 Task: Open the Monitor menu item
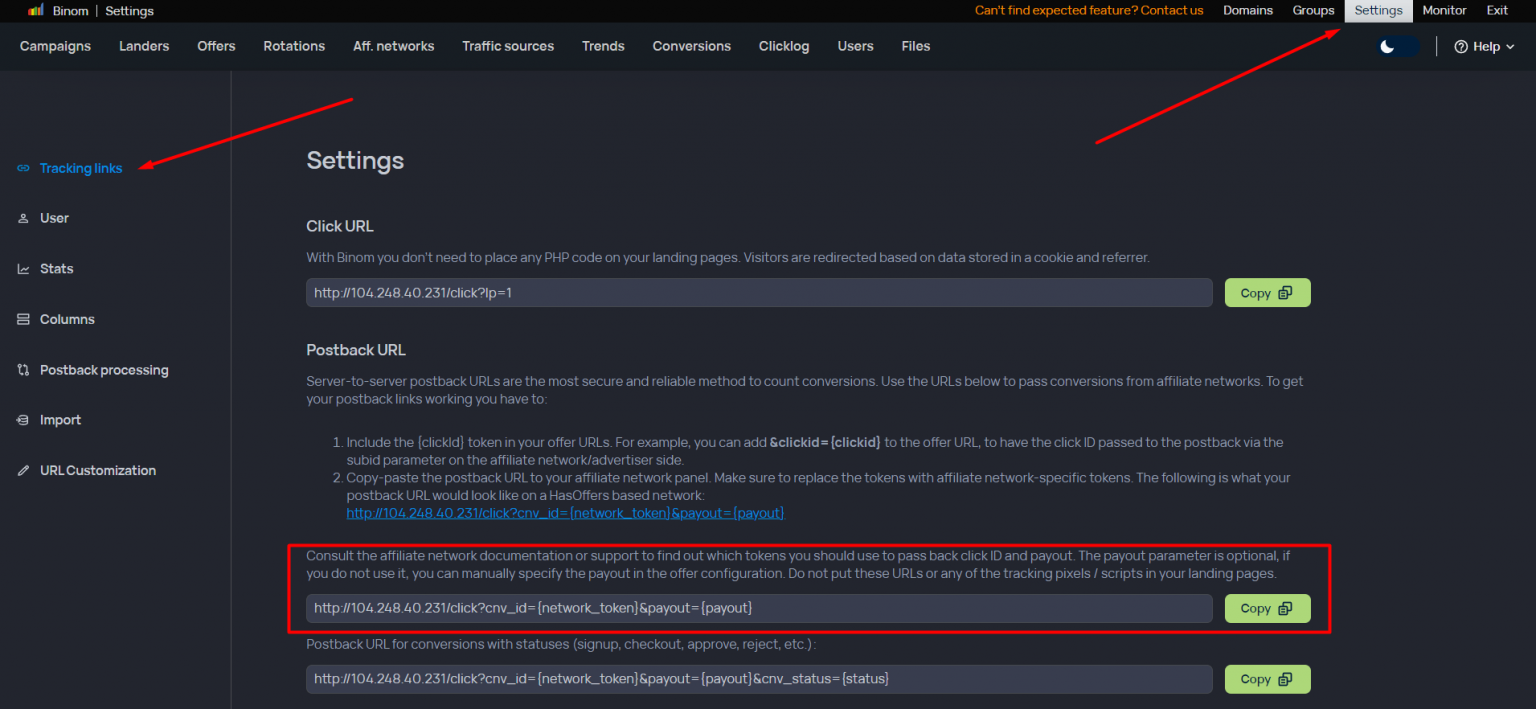tap(1444, 11)
